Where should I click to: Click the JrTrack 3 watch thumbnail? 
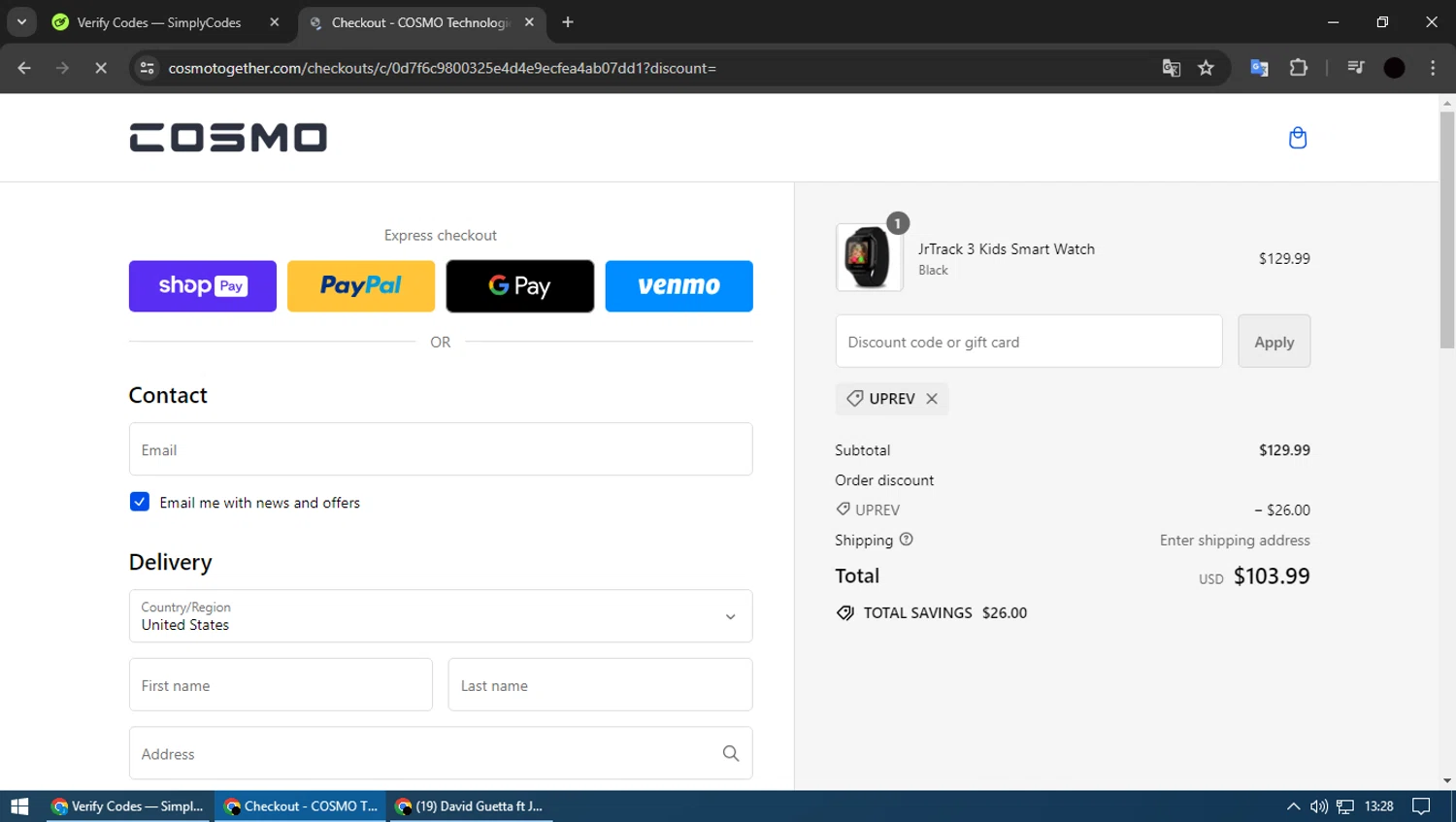pos(869,258)
